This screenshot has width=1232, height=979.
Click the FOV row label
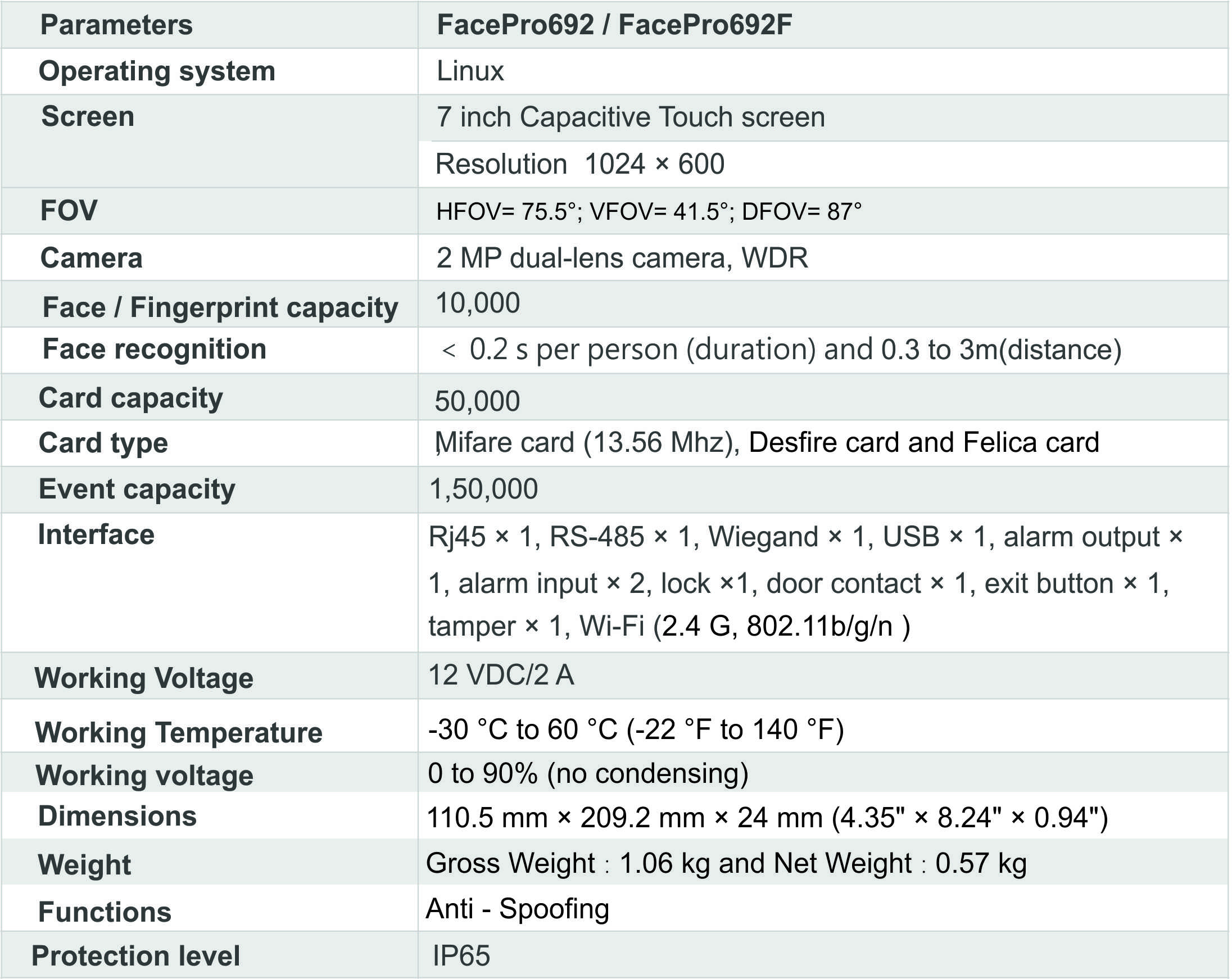click(69, 210)
